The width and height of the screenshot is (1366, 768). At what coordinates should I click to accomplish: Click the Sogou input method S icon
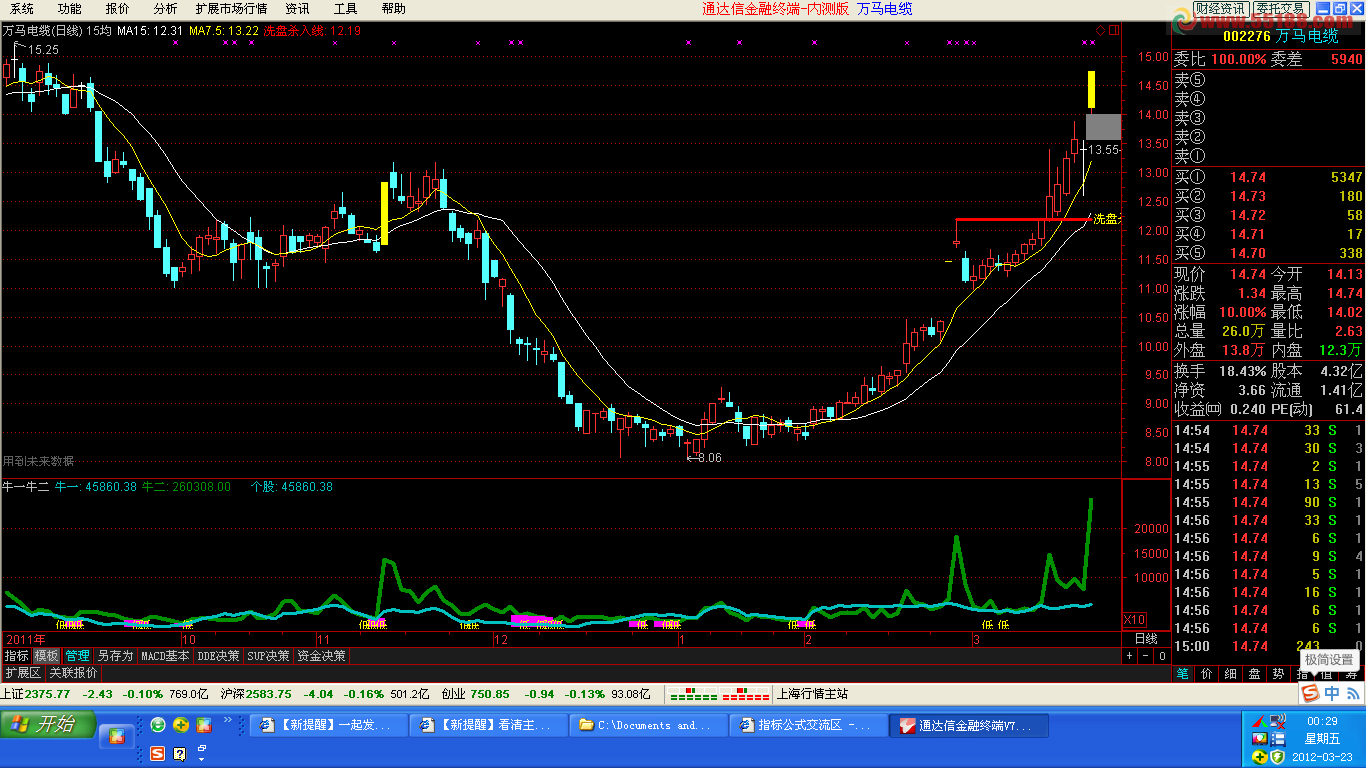[1309, 693]
